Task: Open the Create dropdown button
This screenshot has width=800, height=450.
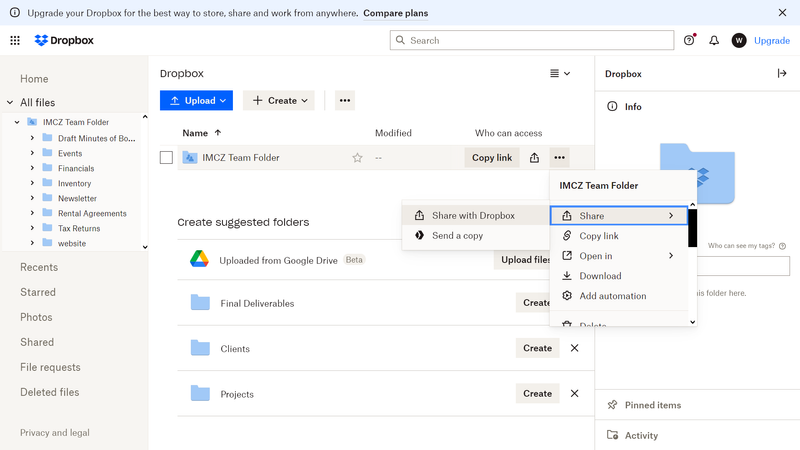Action: 279,100
